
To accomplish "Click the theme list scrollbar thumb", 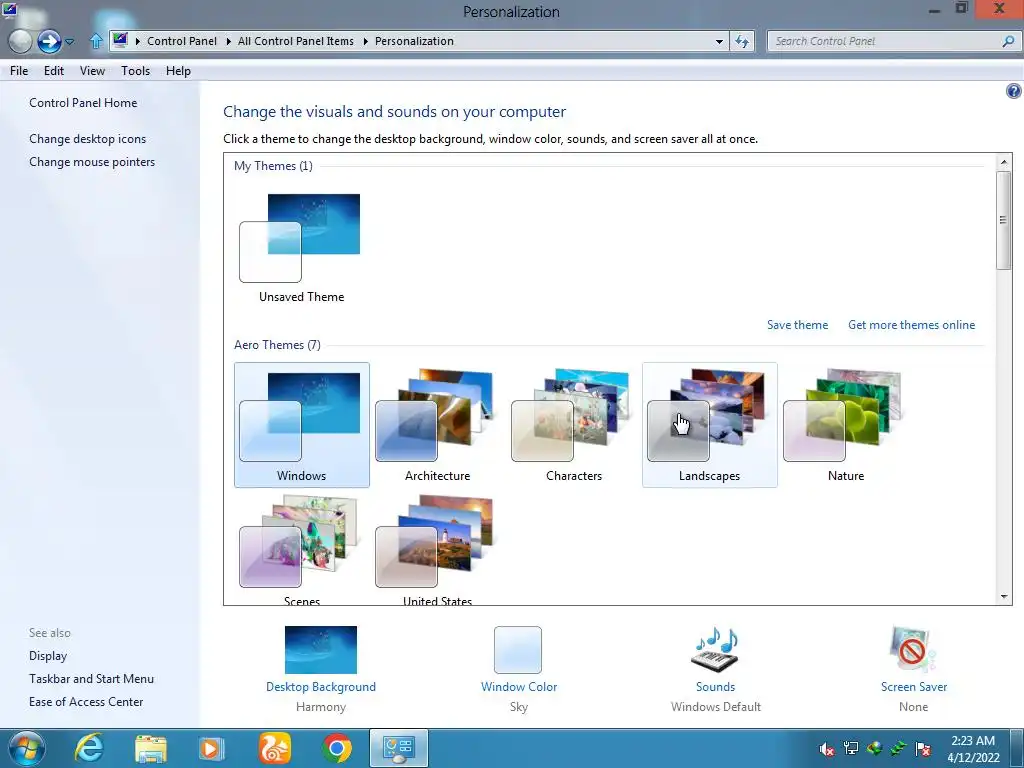I will pos(1004,220).
